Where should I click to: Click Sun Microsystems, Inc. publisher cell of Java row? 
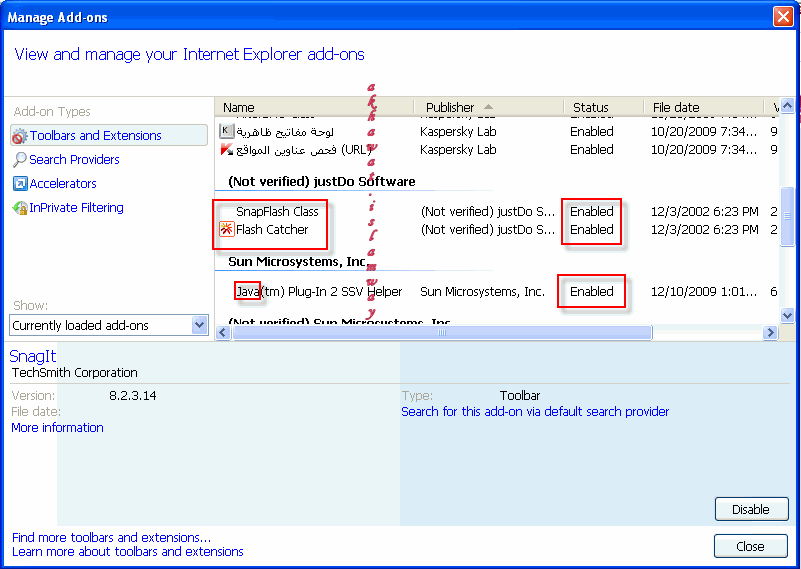(x=482, y=292)
